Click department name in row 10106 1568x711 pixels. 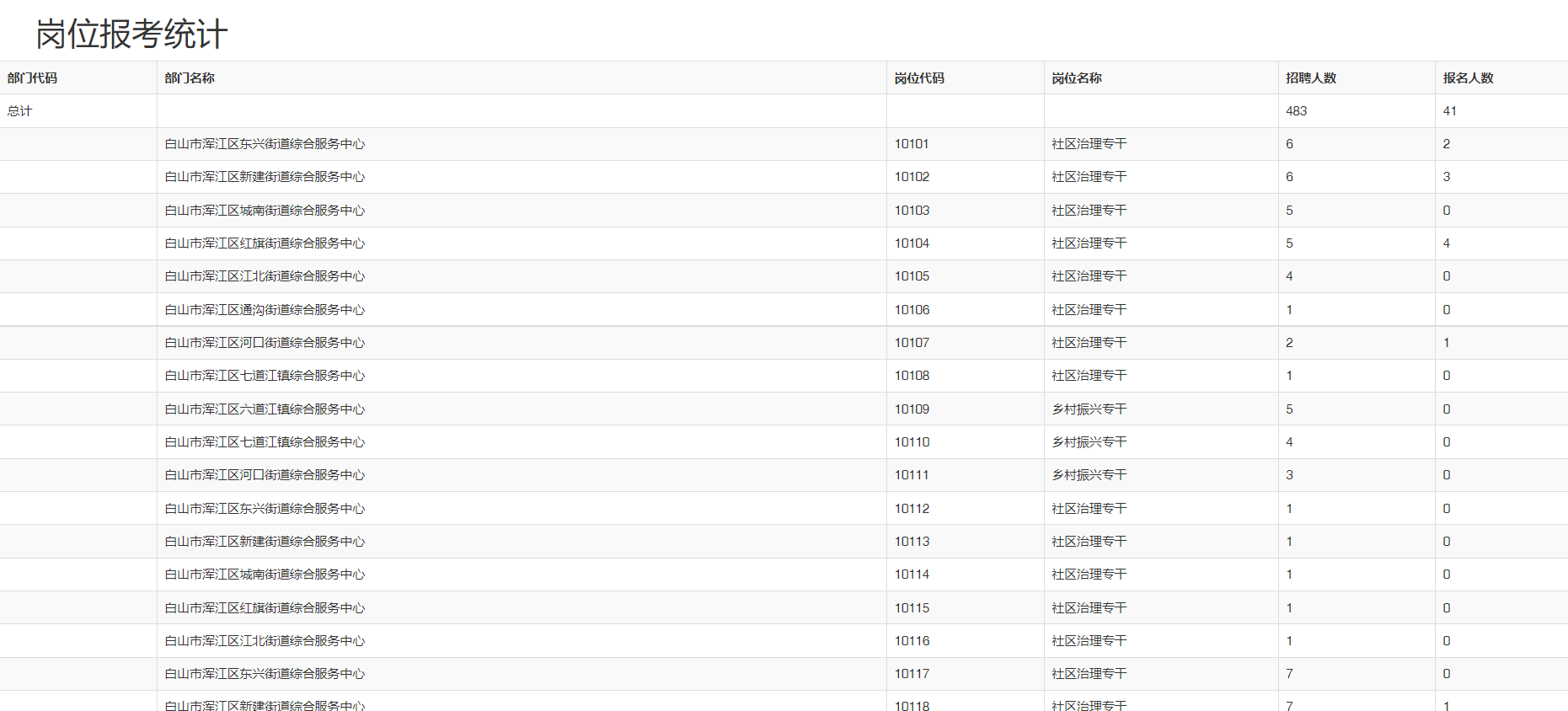point(265,310)
